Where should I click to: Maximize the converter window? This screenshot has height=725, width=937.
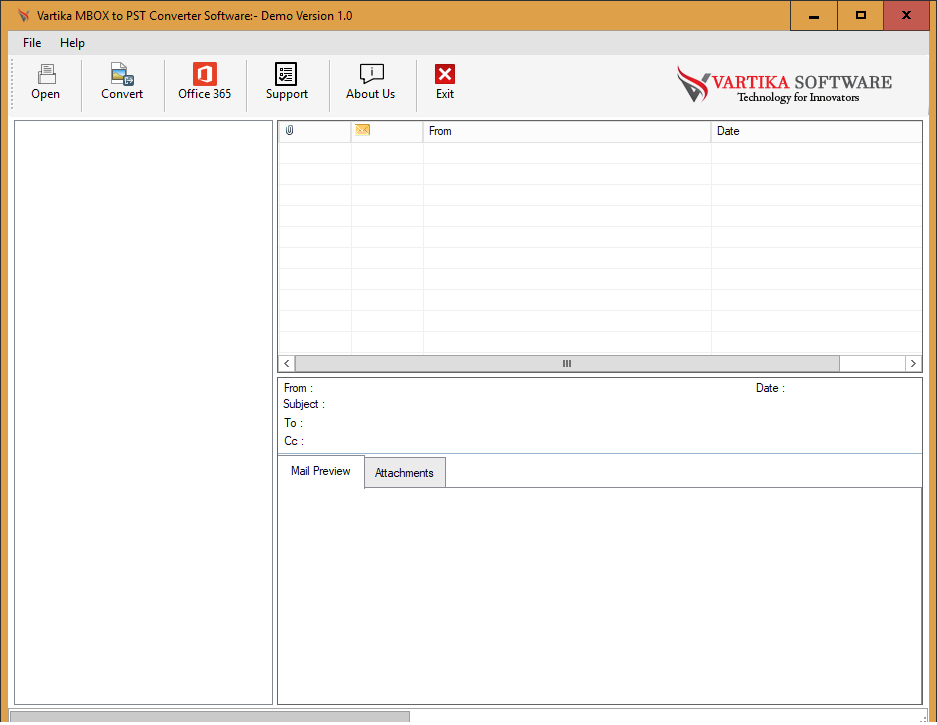861,16
